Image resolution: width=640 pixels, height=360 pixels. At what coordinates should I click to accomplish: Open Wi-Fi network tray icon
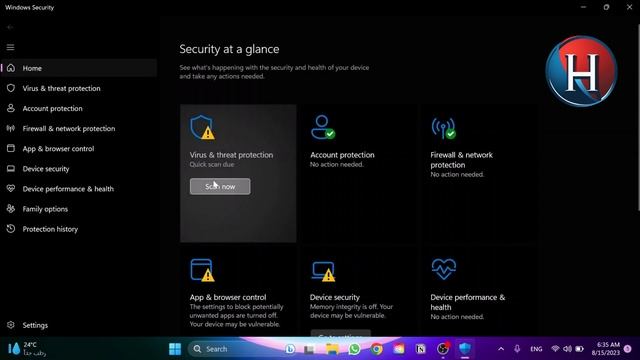tap(555, 349)
